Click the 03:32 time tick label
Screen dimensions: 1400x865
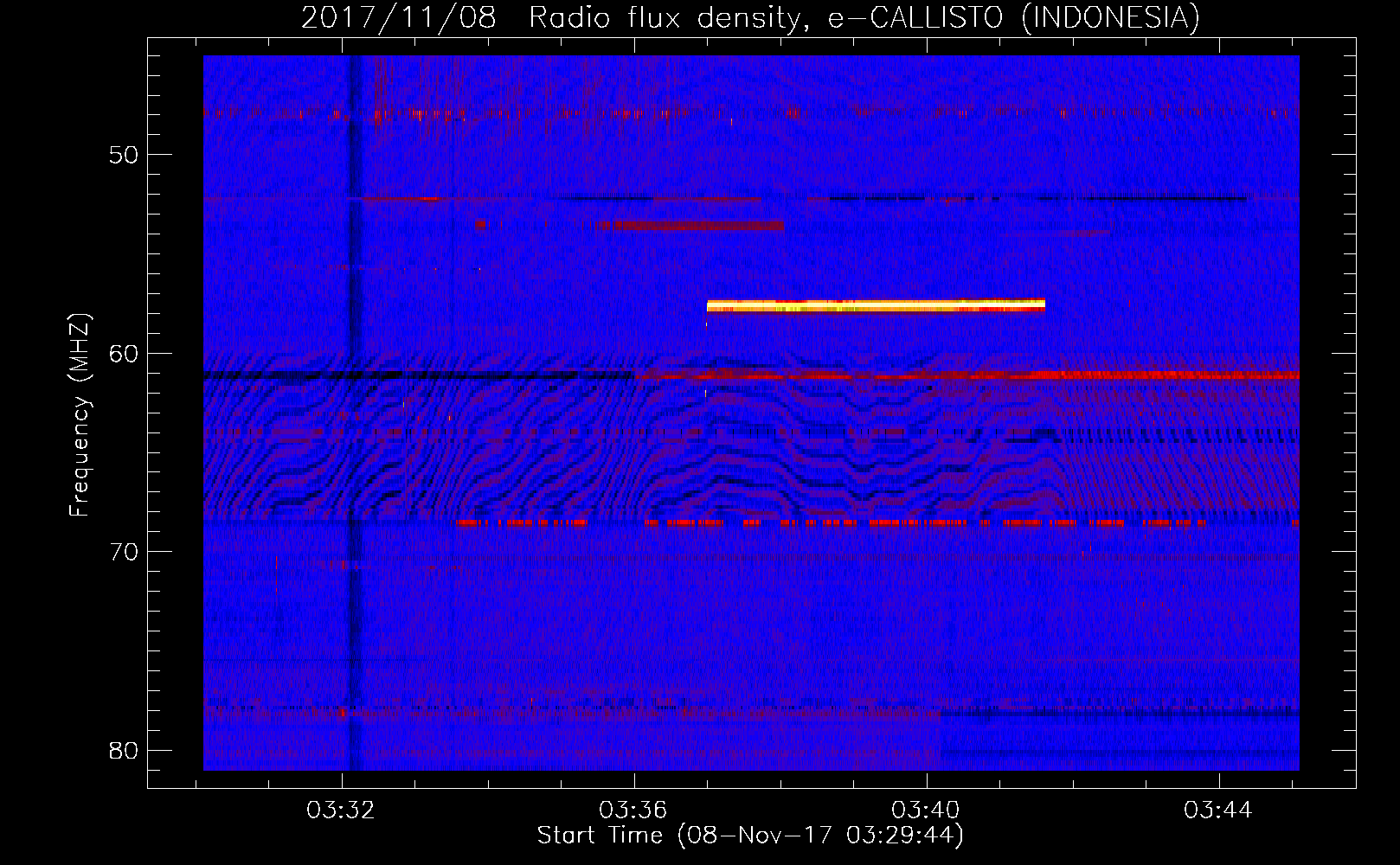click(340, 811)
